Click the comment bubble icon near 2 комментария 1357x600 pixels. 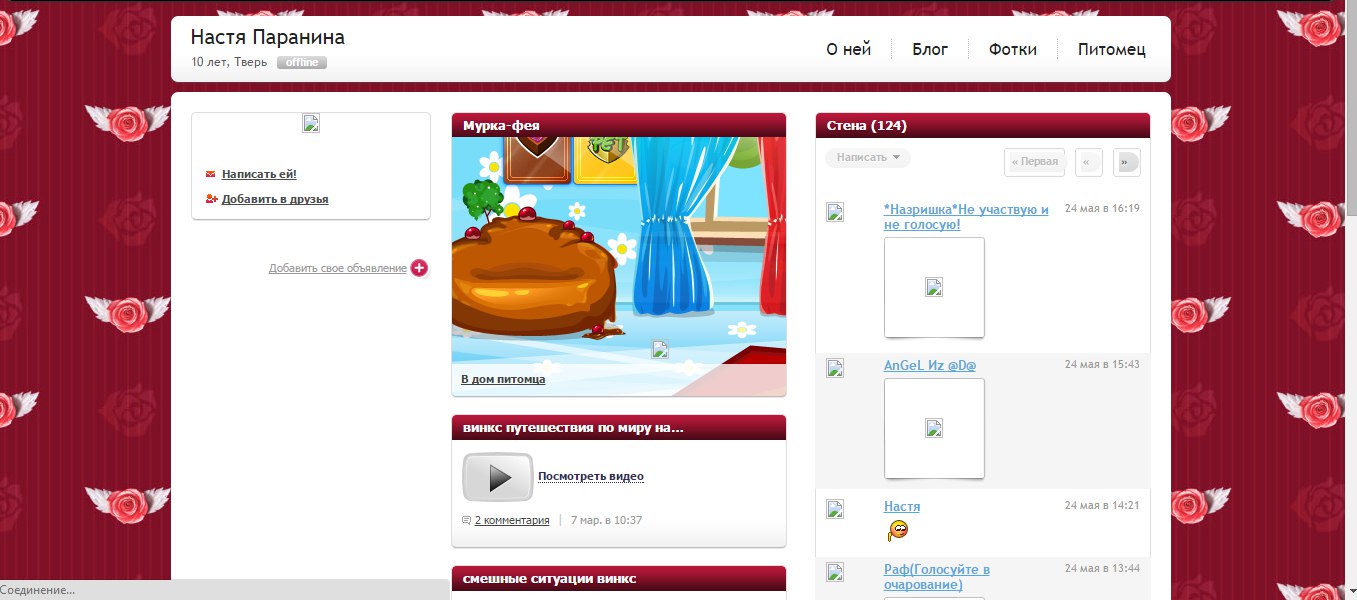pos(466,520)
